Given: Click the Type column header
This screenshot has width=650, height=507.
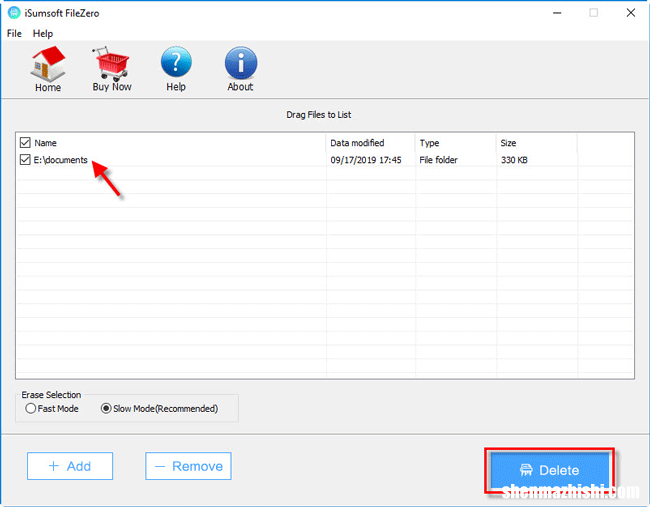Looking at the screenshot, I should coord(429,143).
